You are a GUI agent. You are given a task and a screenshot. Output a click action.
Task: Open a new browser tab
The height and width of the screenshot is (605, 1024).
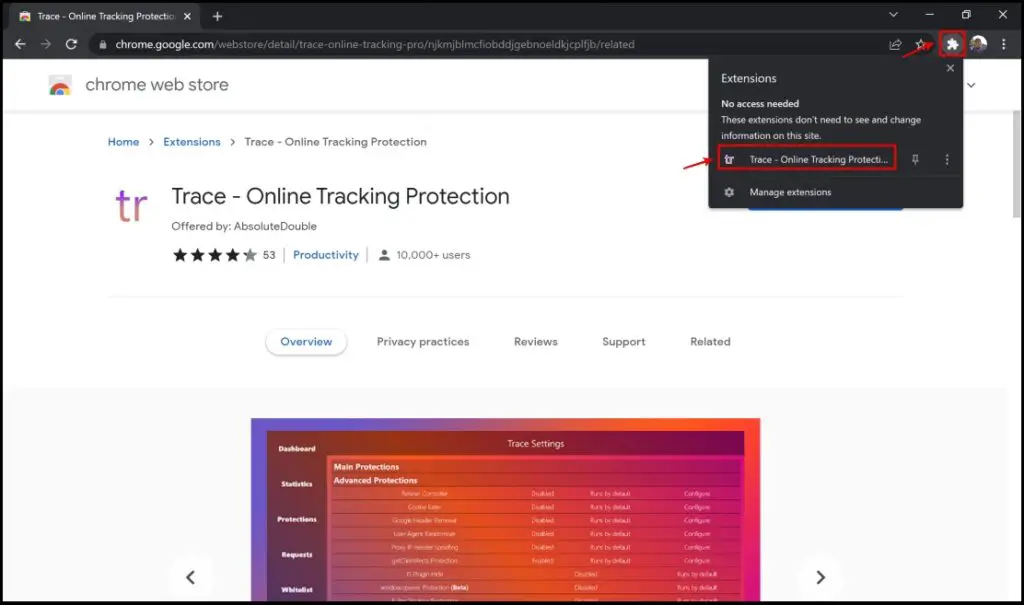pos(217,16)
